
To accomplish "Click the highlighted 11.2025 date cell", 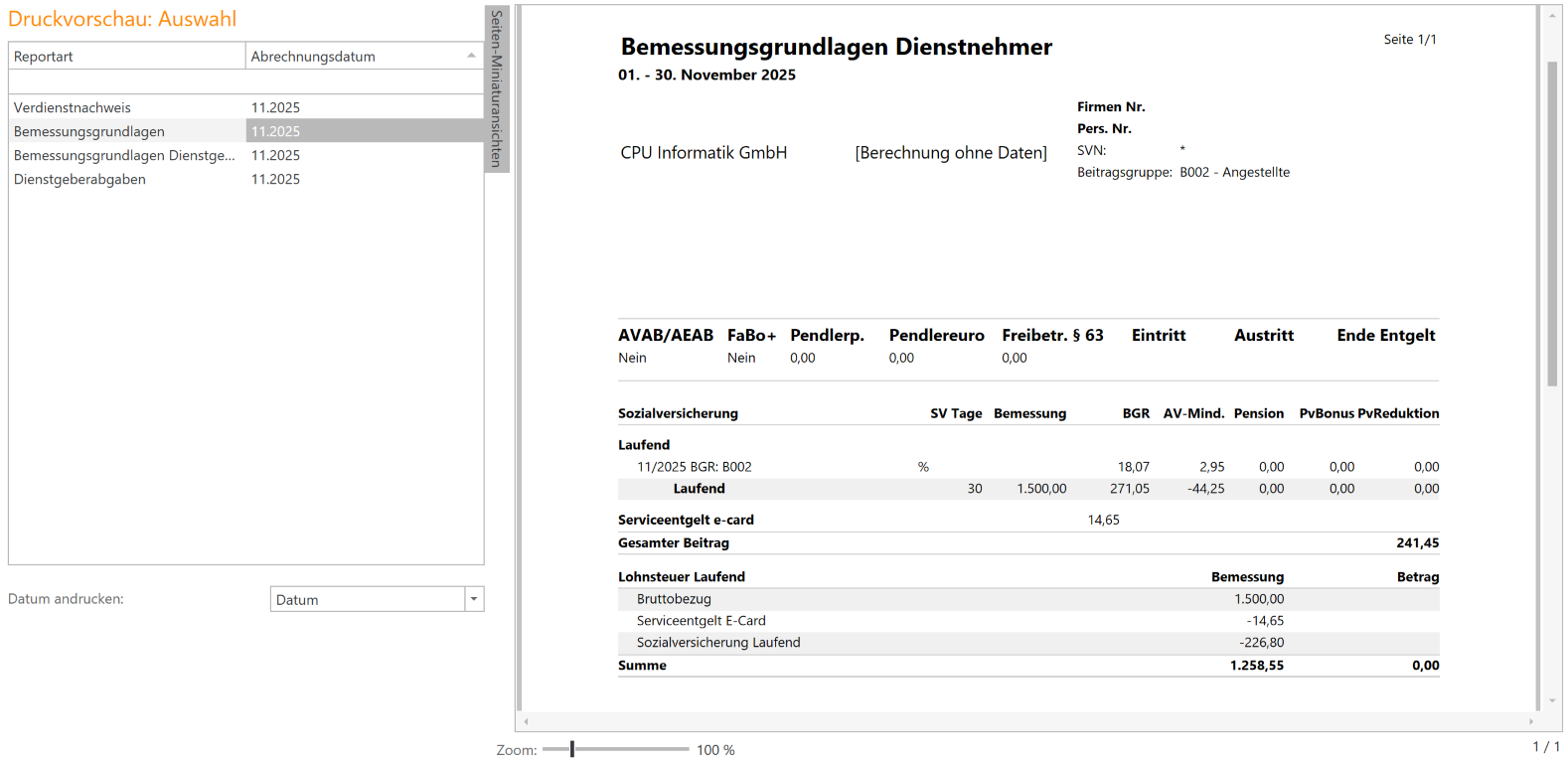I will [365, 131].
